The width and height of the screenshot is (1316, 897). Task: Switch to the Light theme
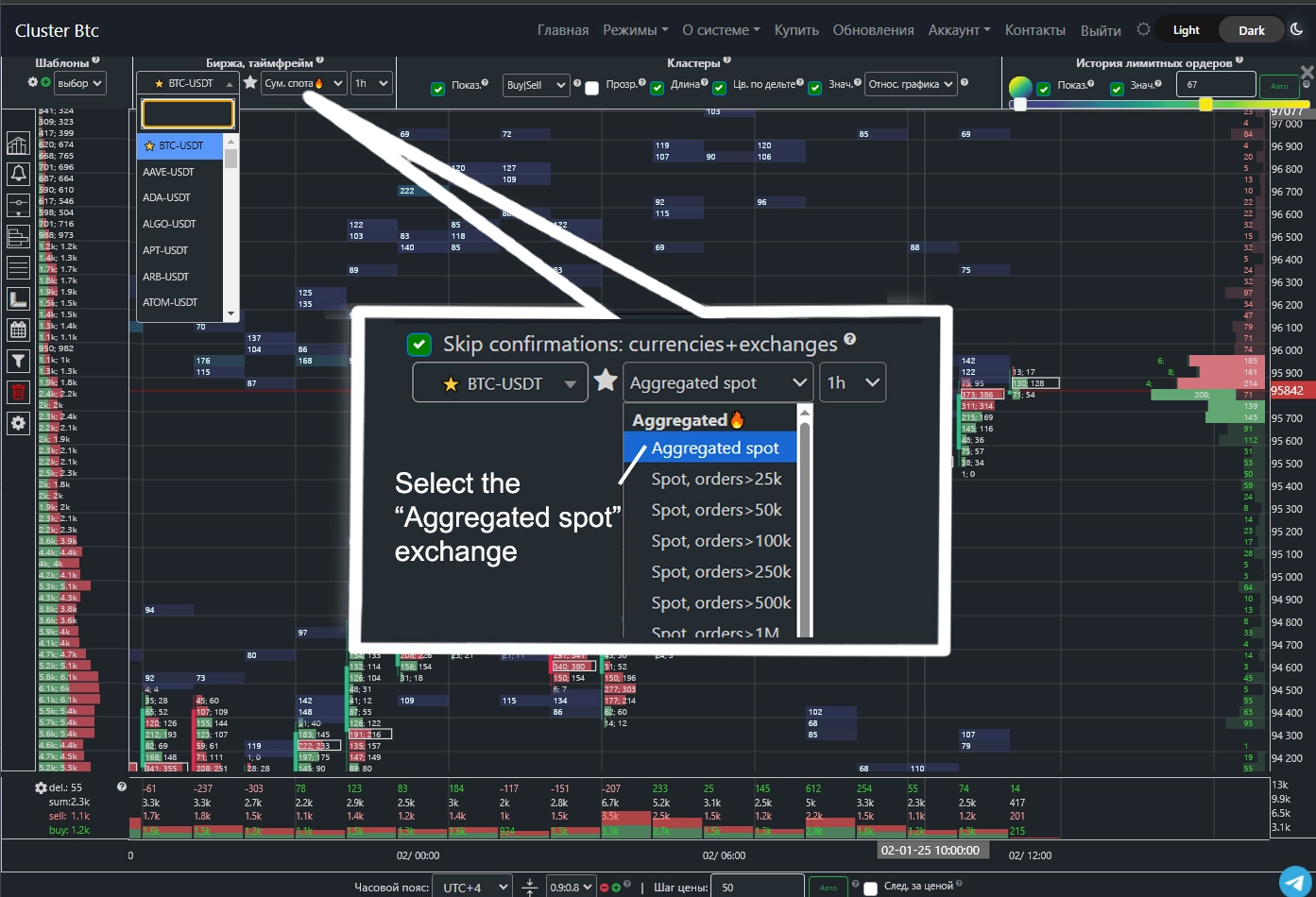tap(1186, 30)
